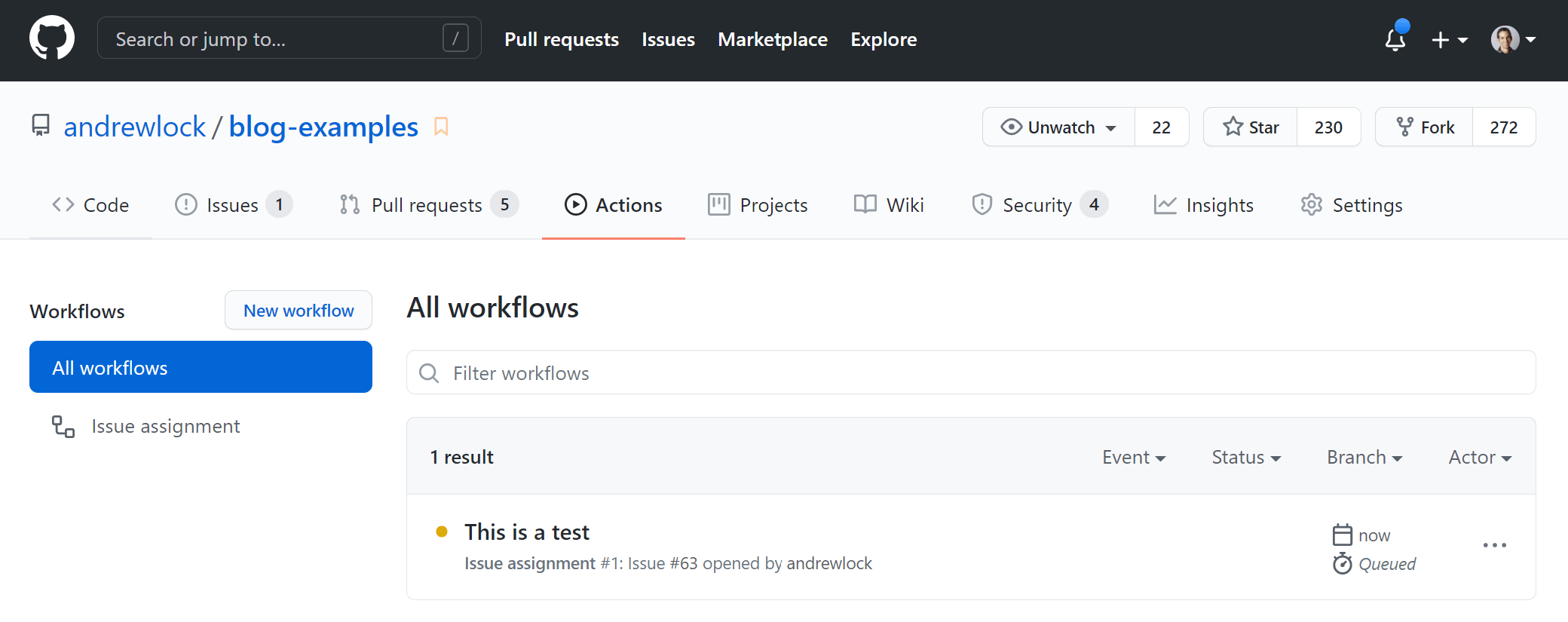Switch to the Projects tab
The width and height of the screenshot is (1568, 622).
(758, 205)
